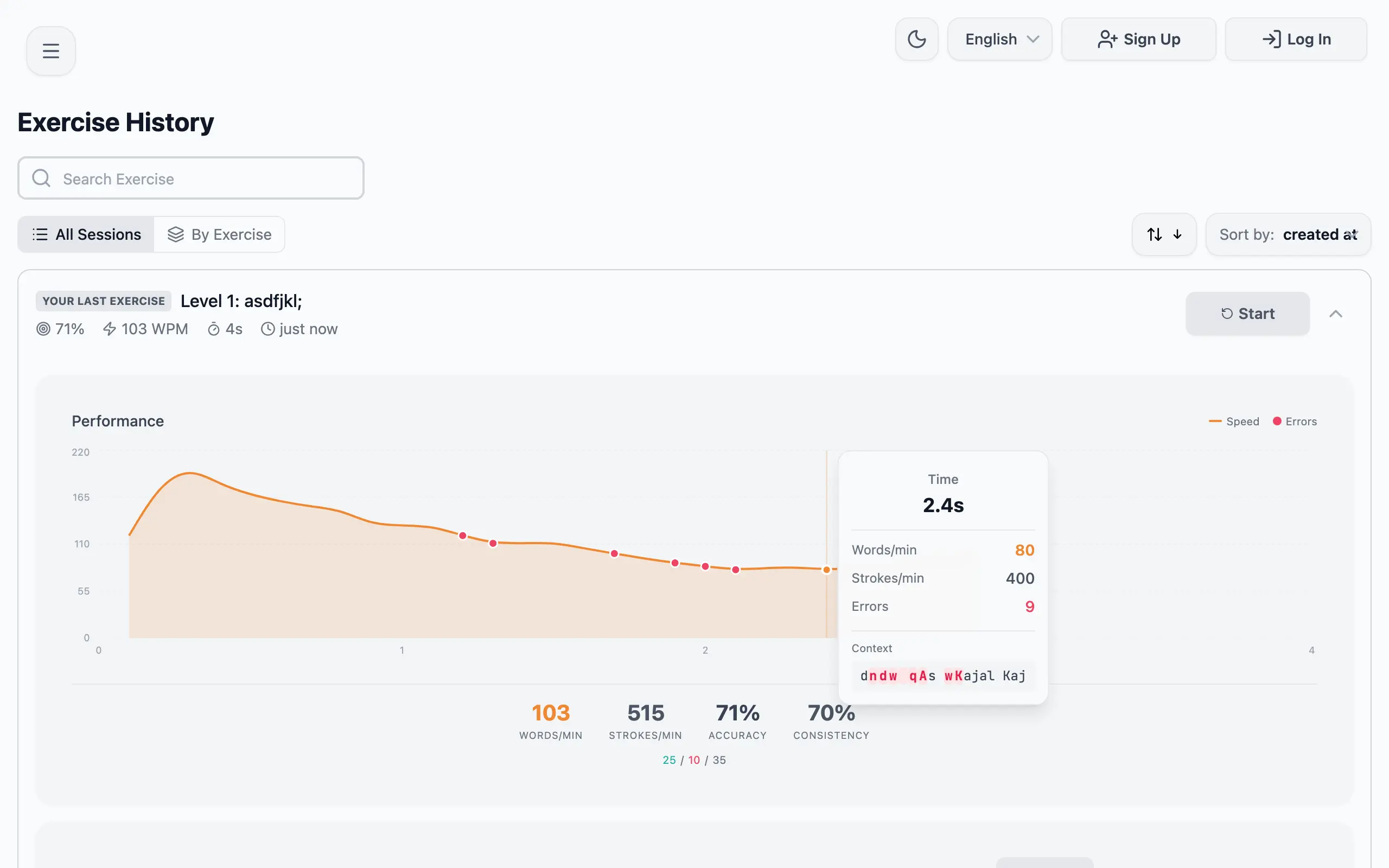Switch to the All Sessions tab
1389x868 pixels.
(x=85, y=234)
